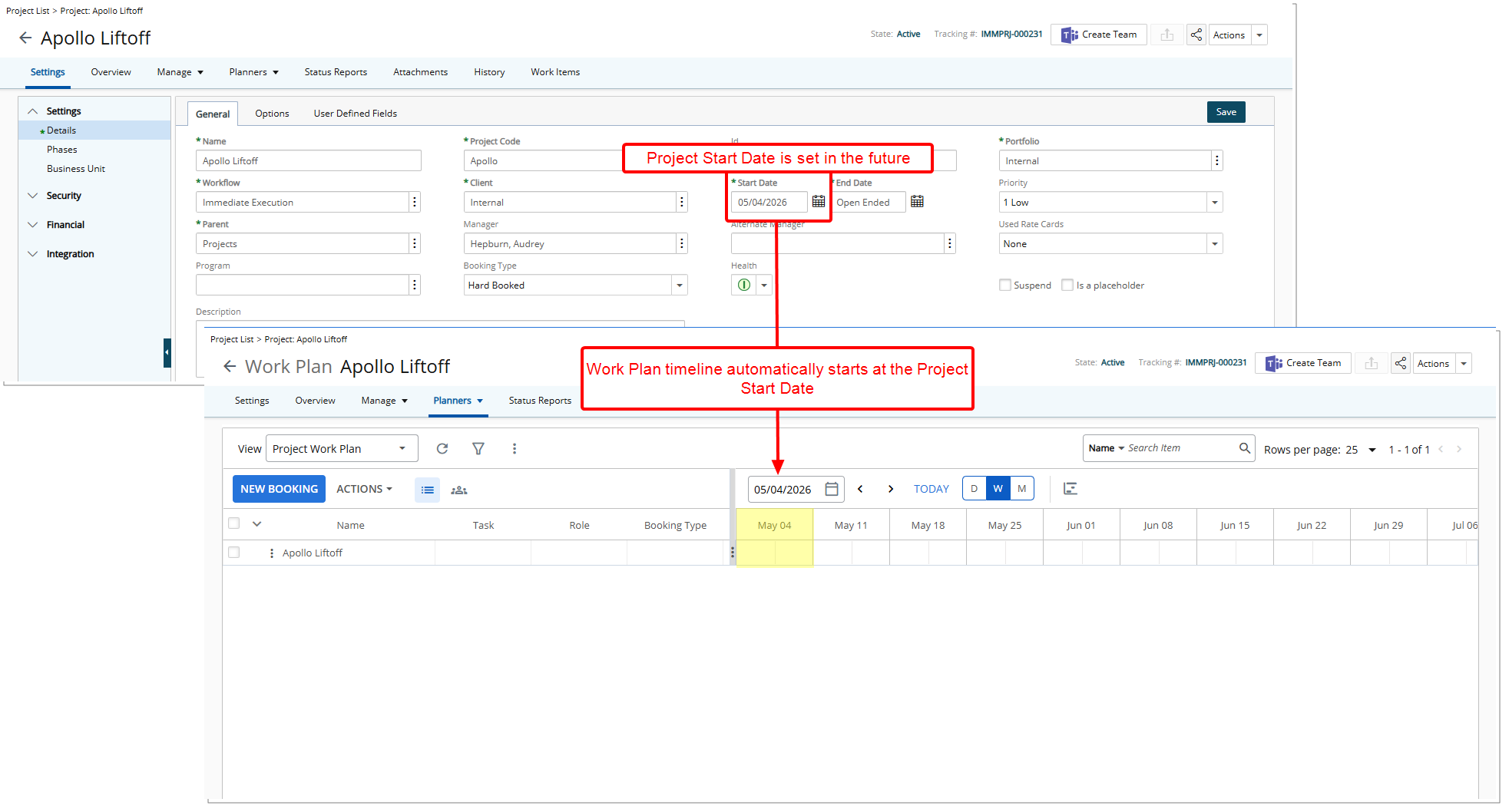Click the export/upload icon near Create Team
This screenshot has width=1509, height=812.
click(x=1166, y=35)
